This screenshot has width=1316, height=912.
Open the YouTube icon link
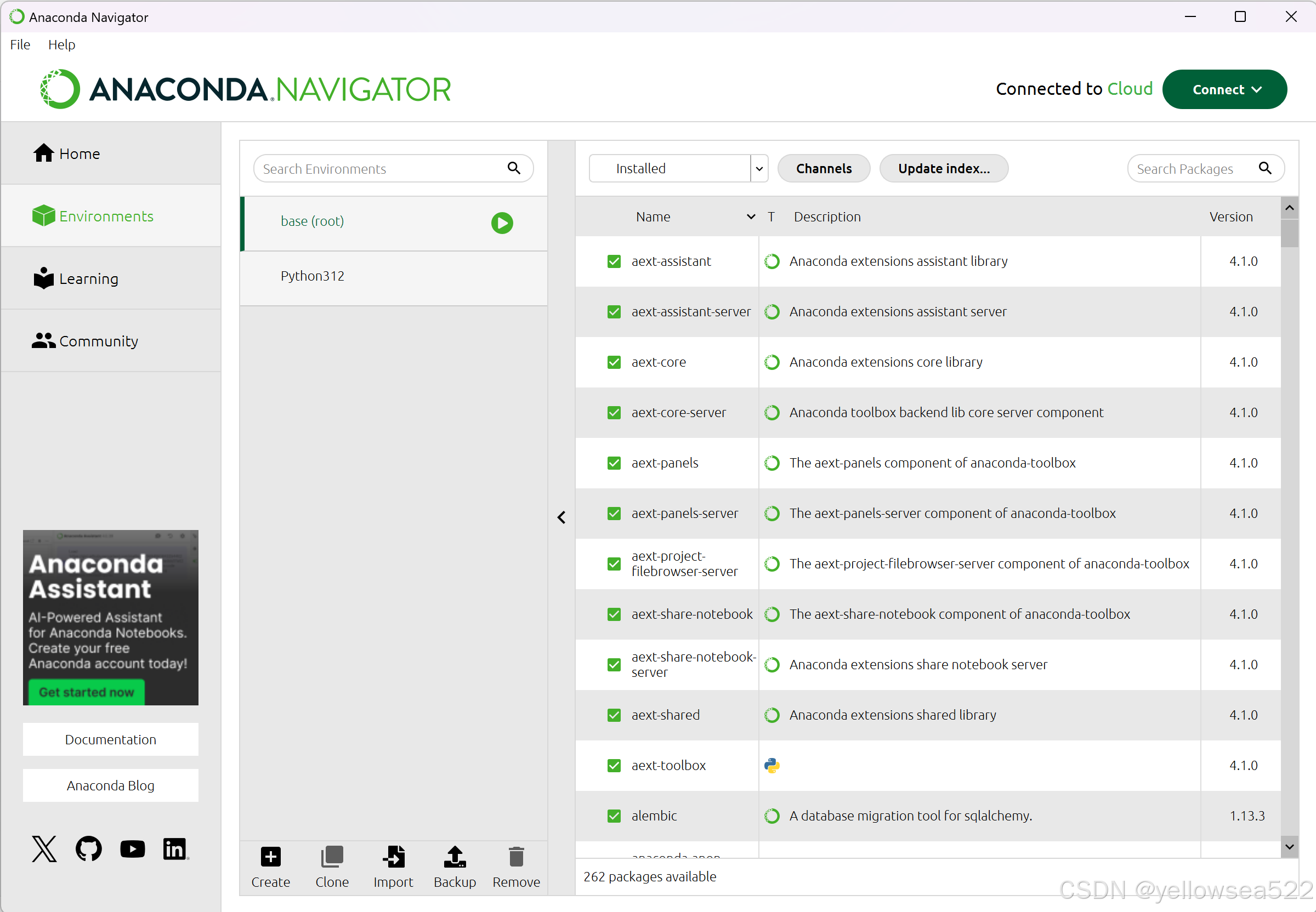click(132, 848)
